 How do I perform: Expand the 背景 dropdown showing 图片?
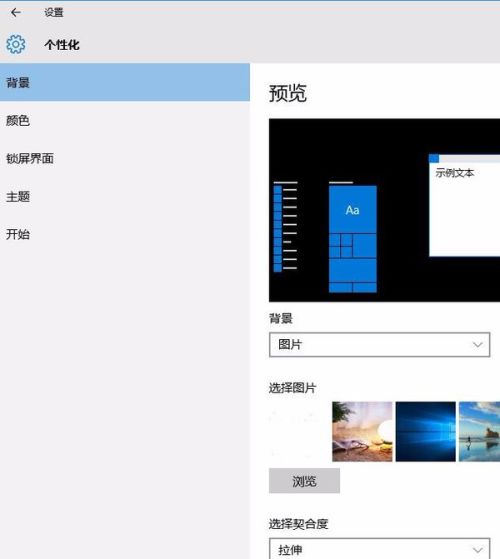click(380, 345)
